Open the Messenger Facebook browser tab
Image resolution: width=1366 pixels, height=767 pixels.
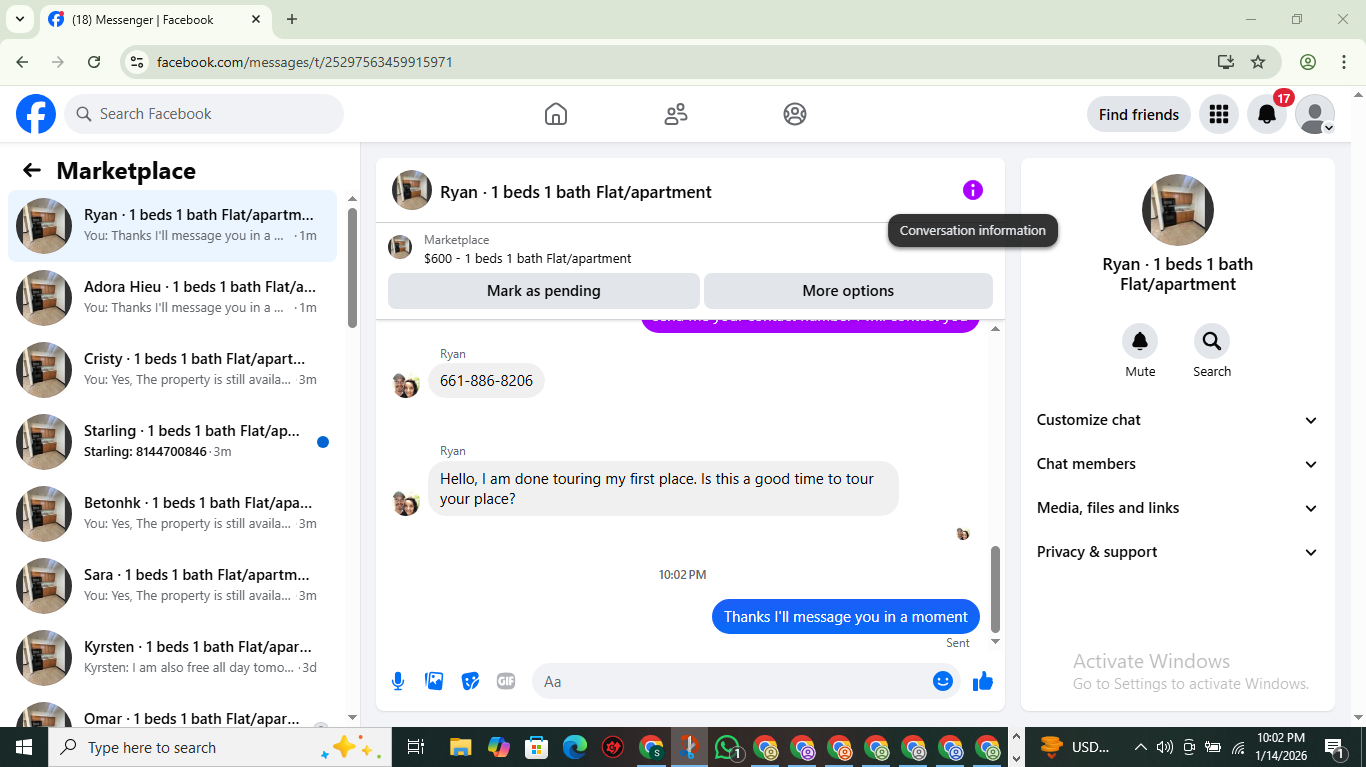point(153,20)
